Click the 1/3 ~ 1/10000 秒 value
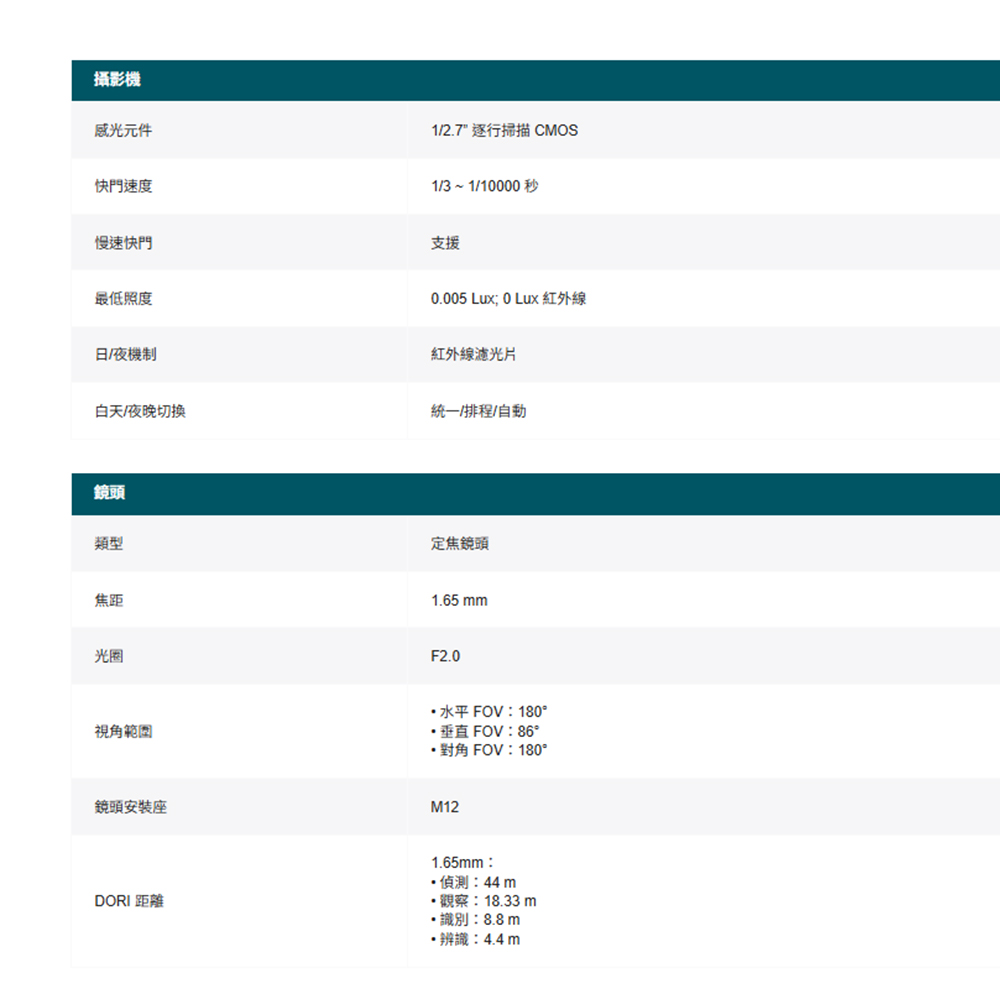Viewport: 1000px width, 1000px height. click(484, 186)
